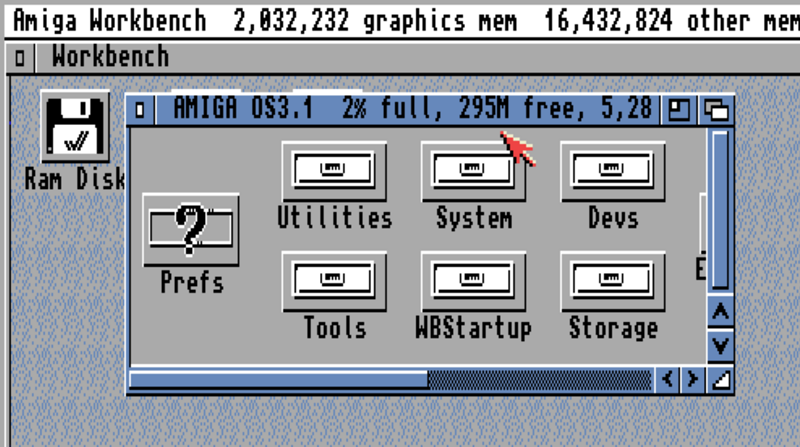
Task: Click the horizontal scrollbar knob in AMIGA OS3.1 window
Action: click(x=279, y=380)
